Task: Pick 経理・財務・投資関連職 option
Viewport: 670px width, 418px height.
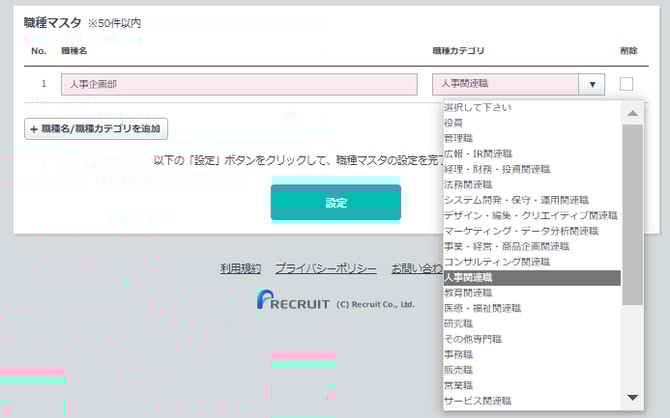Action: point(532,169)
